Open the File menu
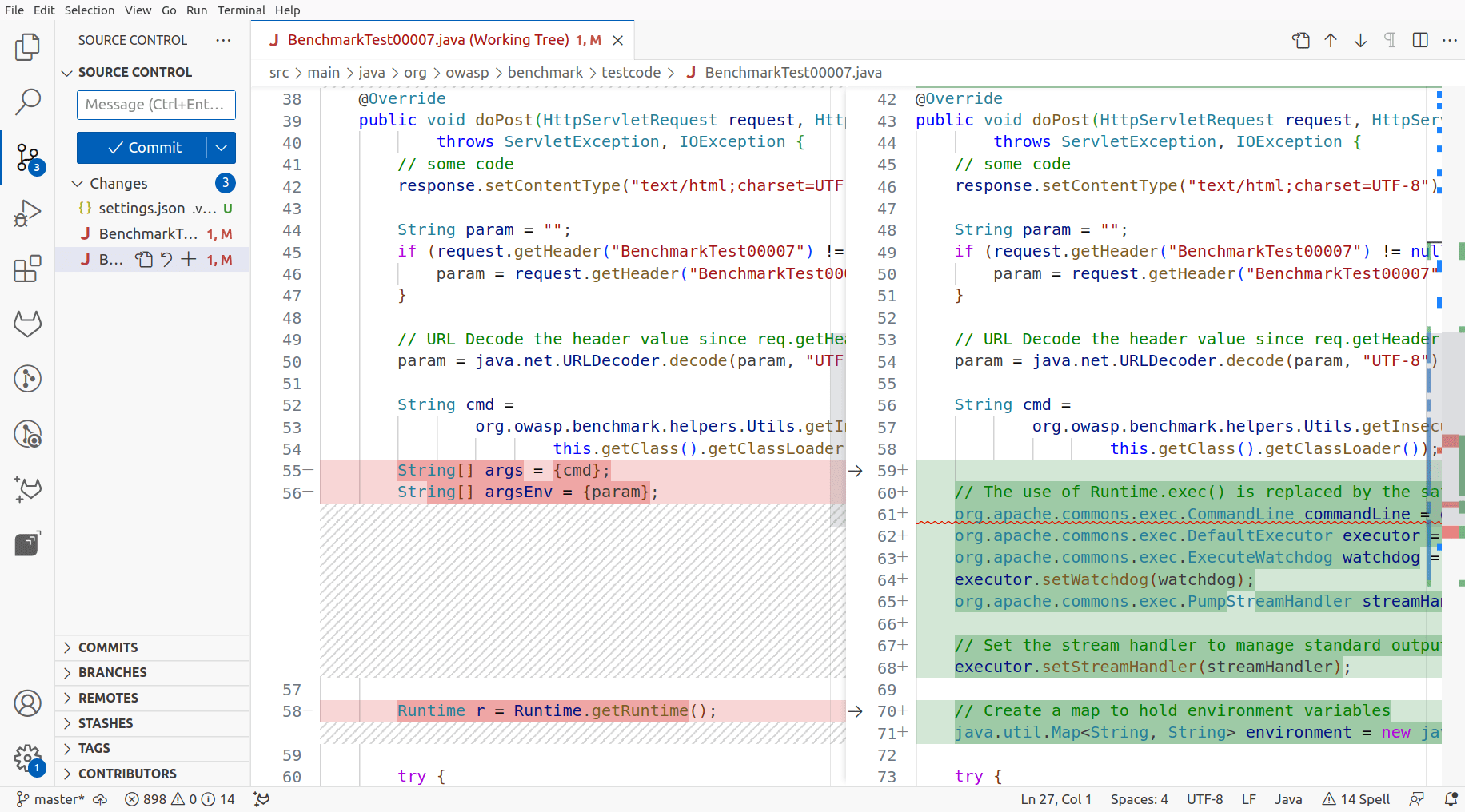The image size is (1465, 812). click(14, 10)
